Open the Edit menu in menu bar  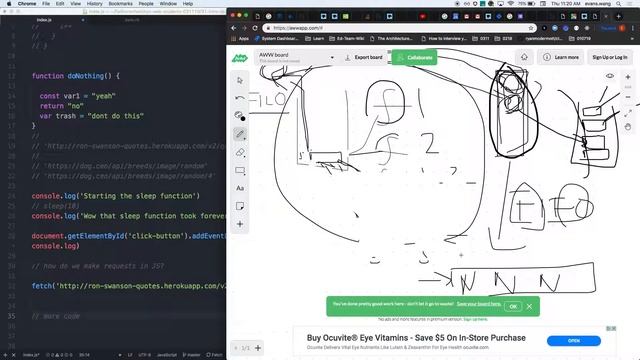[x=60, y=4]
